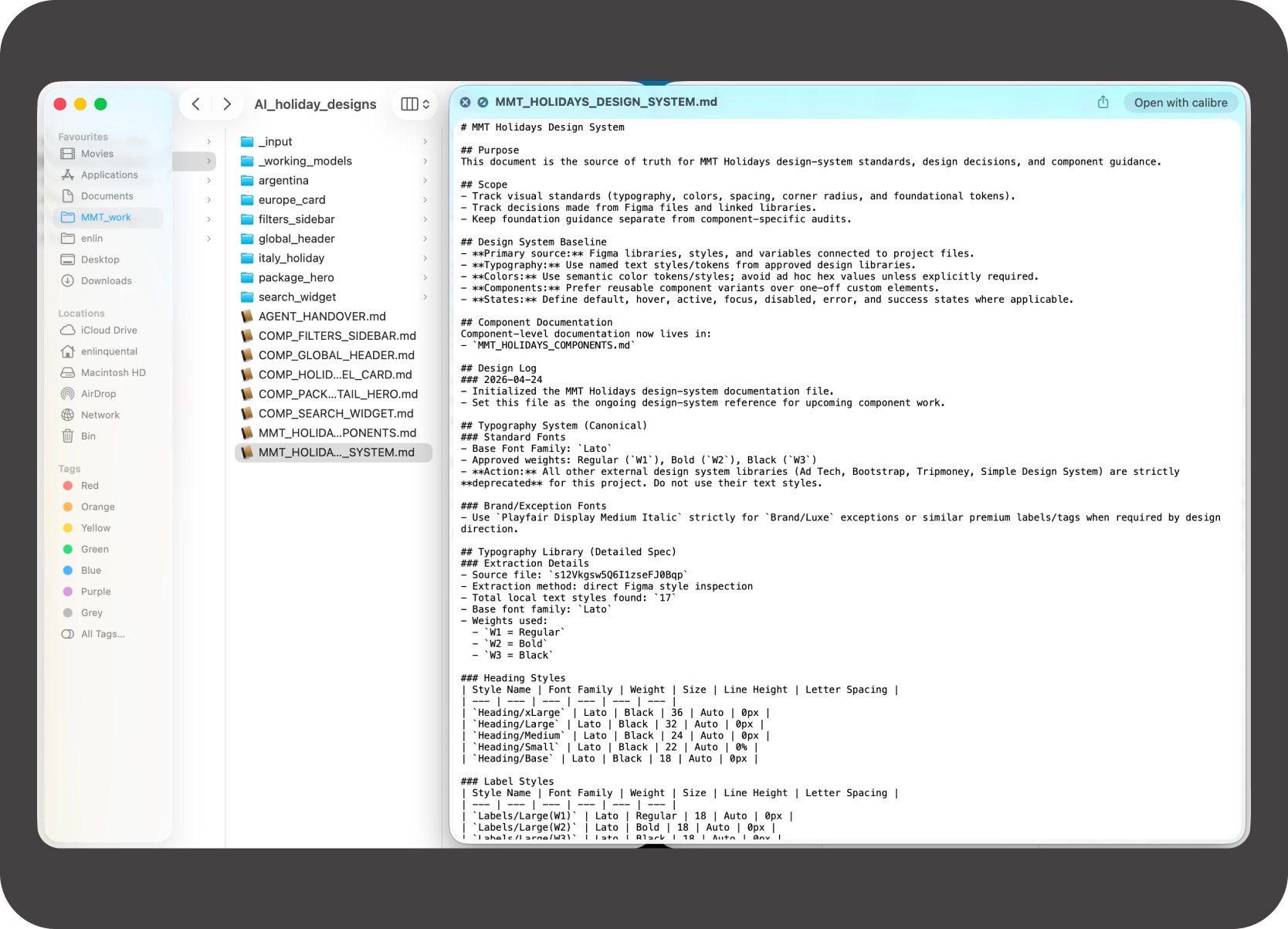Expand global_header folder chevron
Screen dimensions: 1288x929
pos(425,239)
